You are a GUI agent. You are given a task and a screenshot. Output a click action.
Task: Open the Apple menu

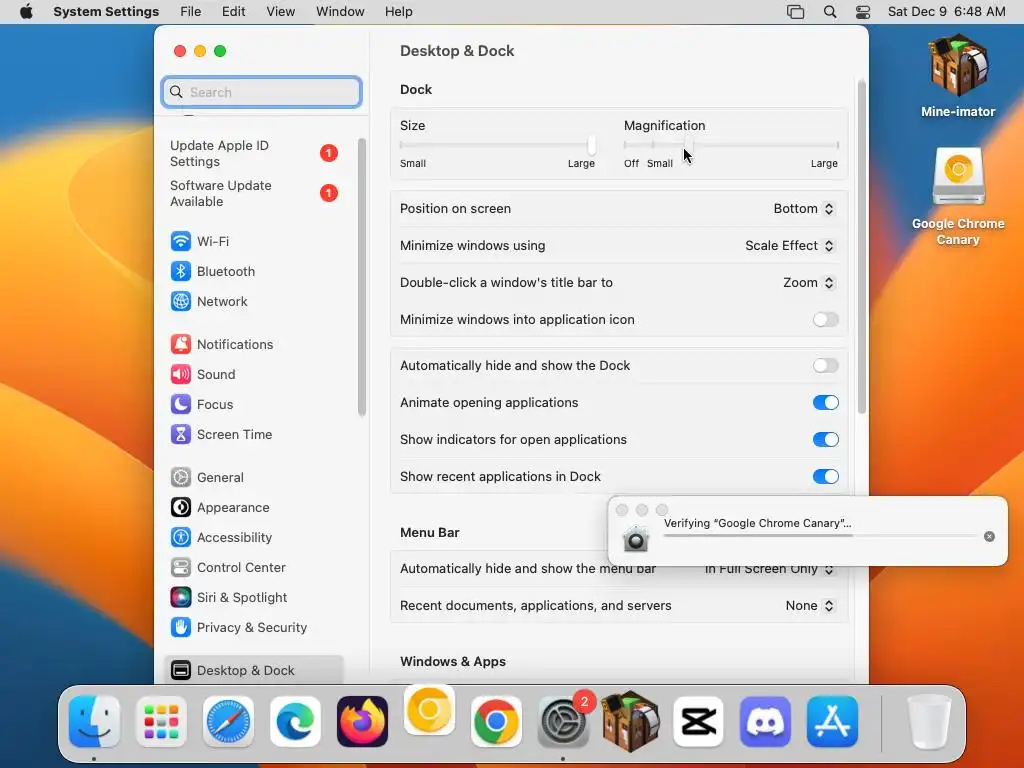(26, 12)
